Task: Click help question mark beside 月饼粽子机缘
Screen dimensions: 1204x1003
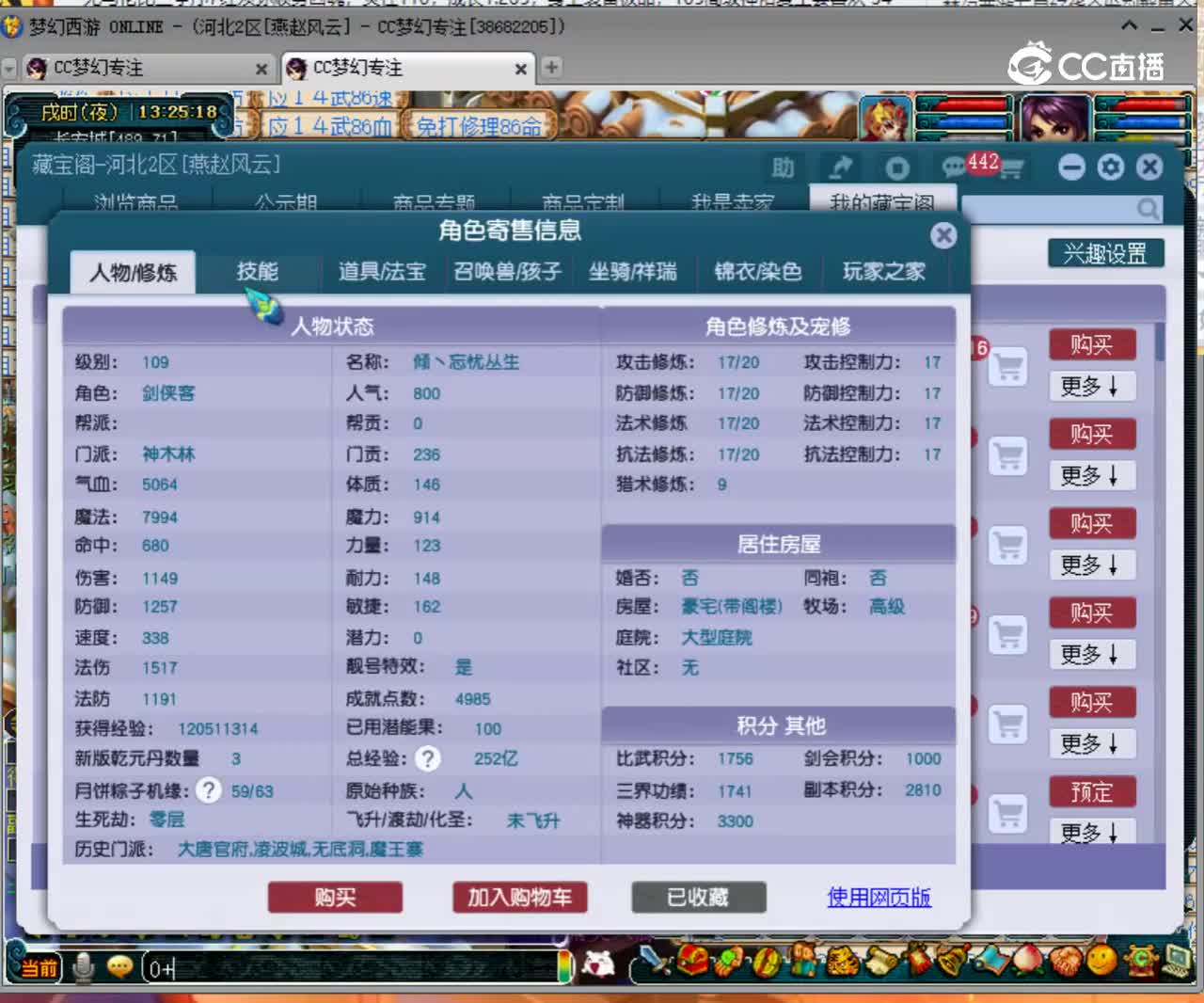Action: tap(209, 790)
